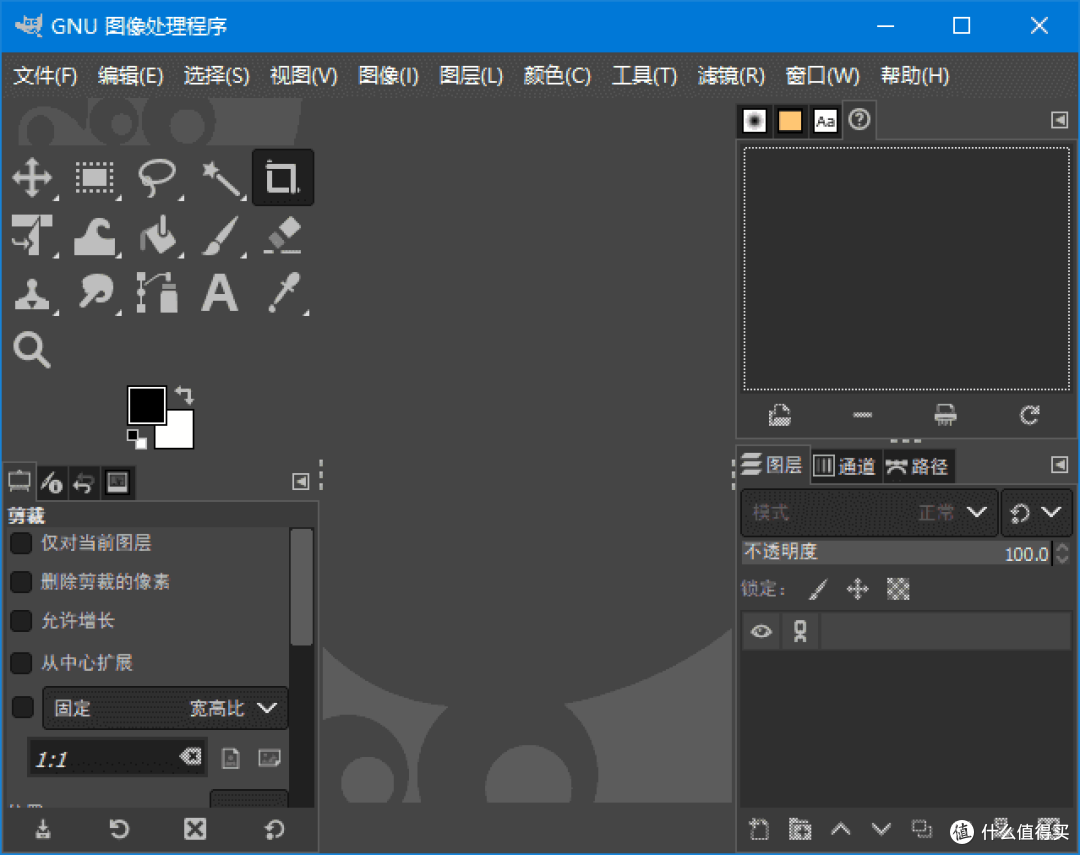
Task: Switch to the Brushes tab
Action: [x=755, y=121]
